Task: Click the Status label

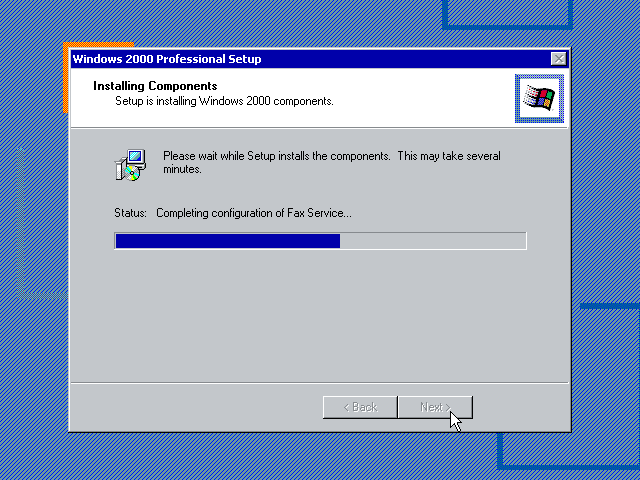Action: pos(130,213)
